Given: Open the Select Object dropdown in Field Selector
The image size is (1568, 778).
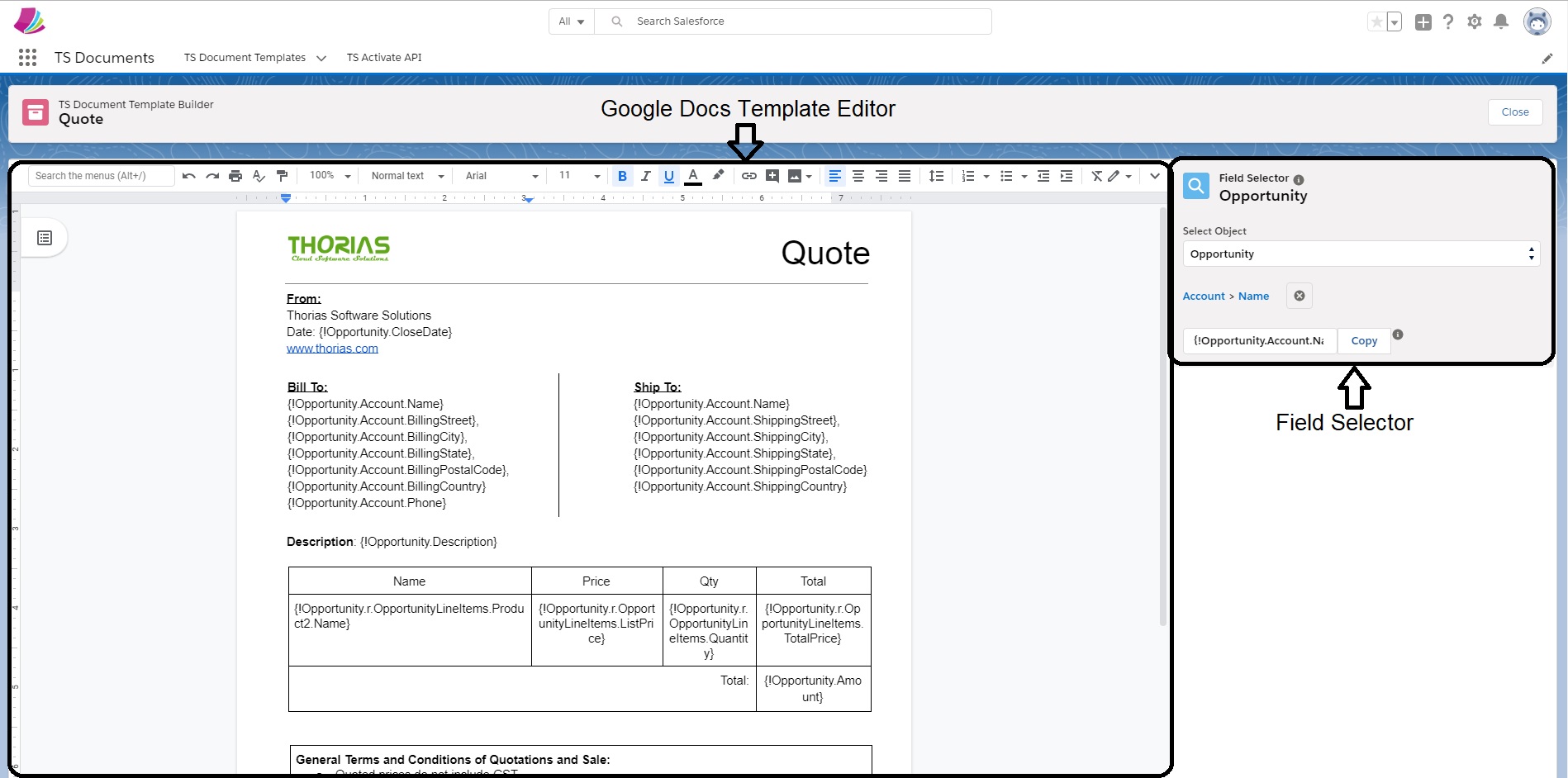Looking at the screenshot, I should tap(1360, 254).
